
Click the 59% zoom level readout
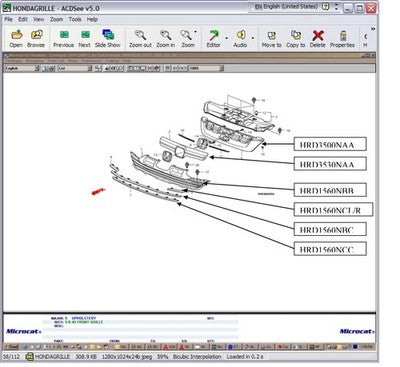(x=163, y=357)
